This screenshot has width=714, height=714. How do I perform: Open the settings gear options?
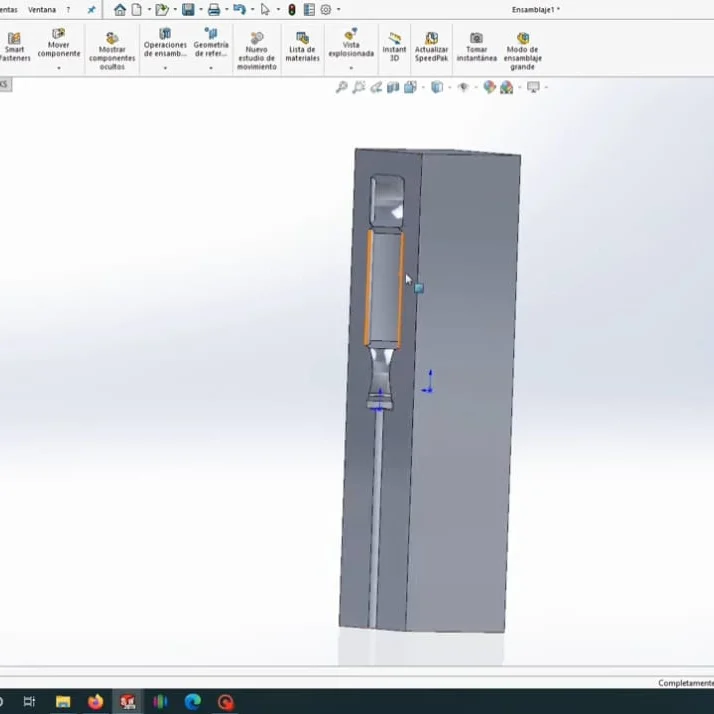click(326, 10)
